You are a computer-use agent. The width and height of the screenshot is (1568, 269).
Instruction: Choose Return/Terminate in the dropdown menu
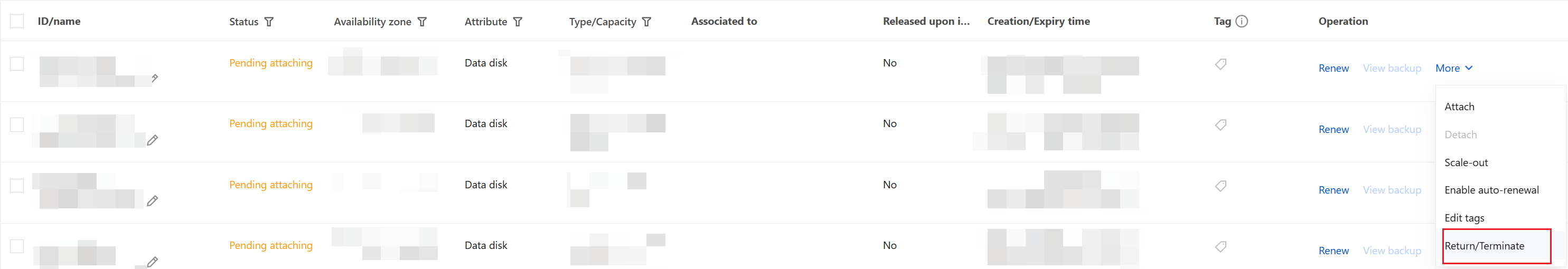1484,246
